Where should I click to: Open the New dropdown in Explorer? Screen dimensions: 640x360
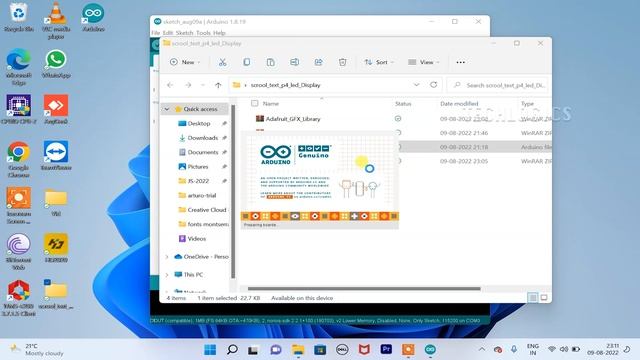point(185,62)
